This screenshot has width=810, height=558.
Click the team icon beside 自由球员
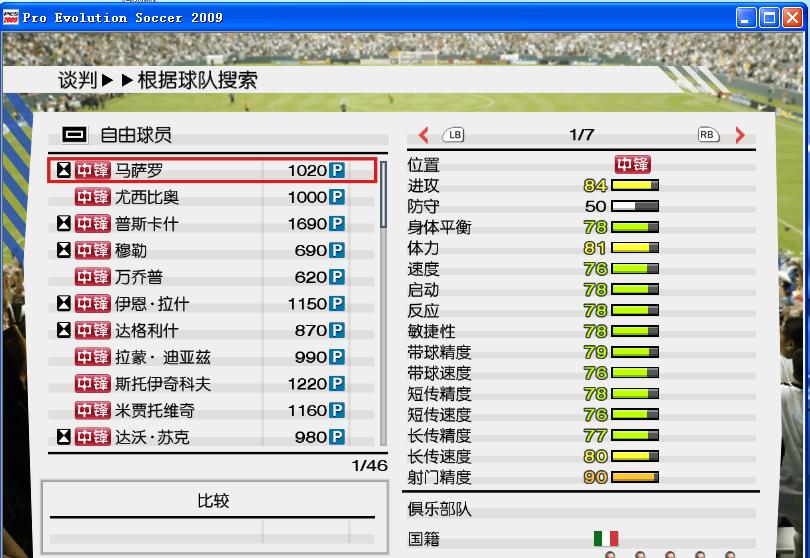[x=74, y=135]
